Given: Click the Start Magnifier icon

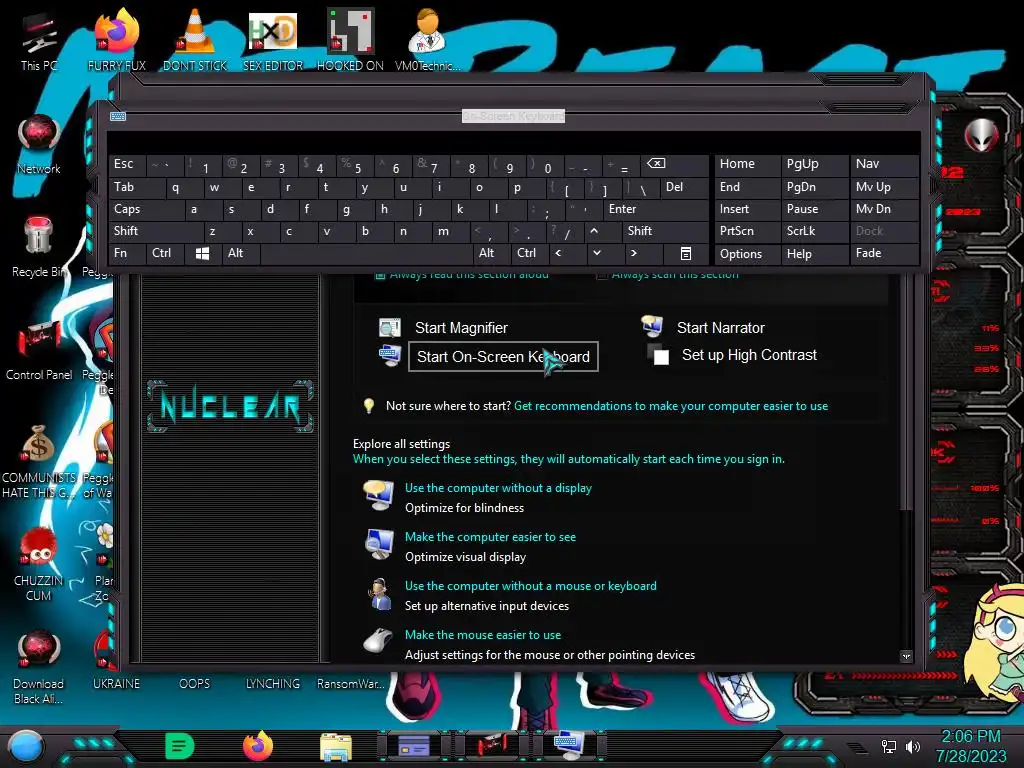Looking at the screenshot, I should click(390, 327).
